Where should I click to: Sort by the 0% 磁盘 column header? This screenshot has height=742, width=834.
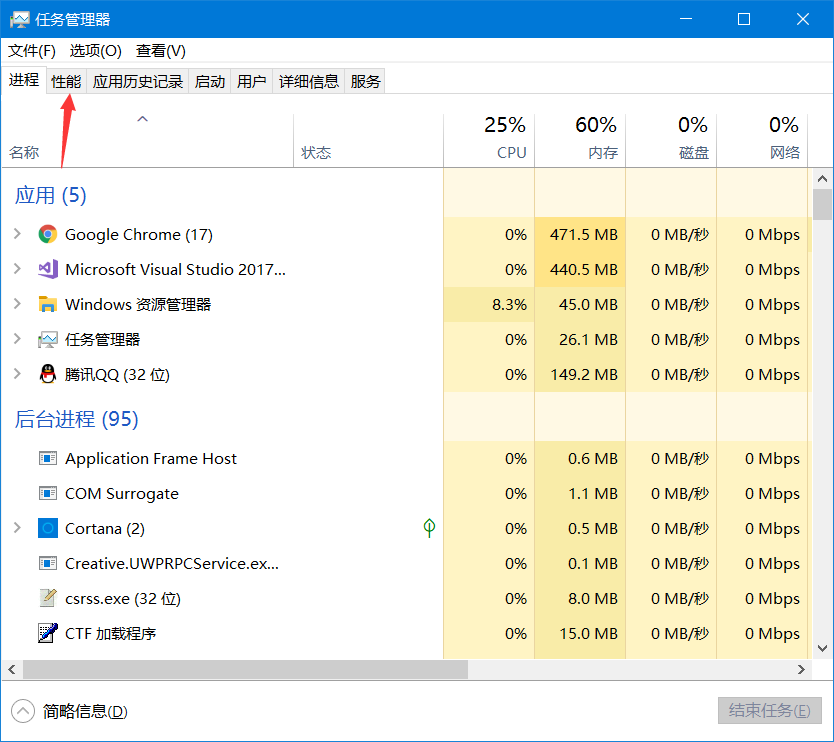tap(671, 140)
